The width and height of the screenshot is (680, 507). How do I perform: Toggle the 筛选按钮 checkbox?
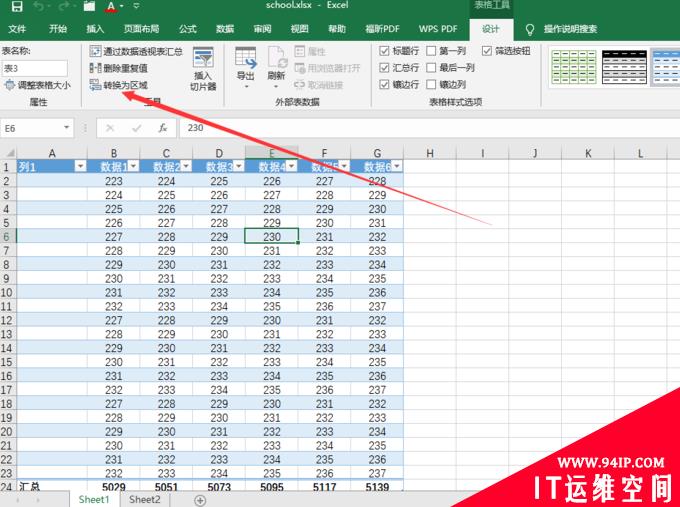point(487,51)
